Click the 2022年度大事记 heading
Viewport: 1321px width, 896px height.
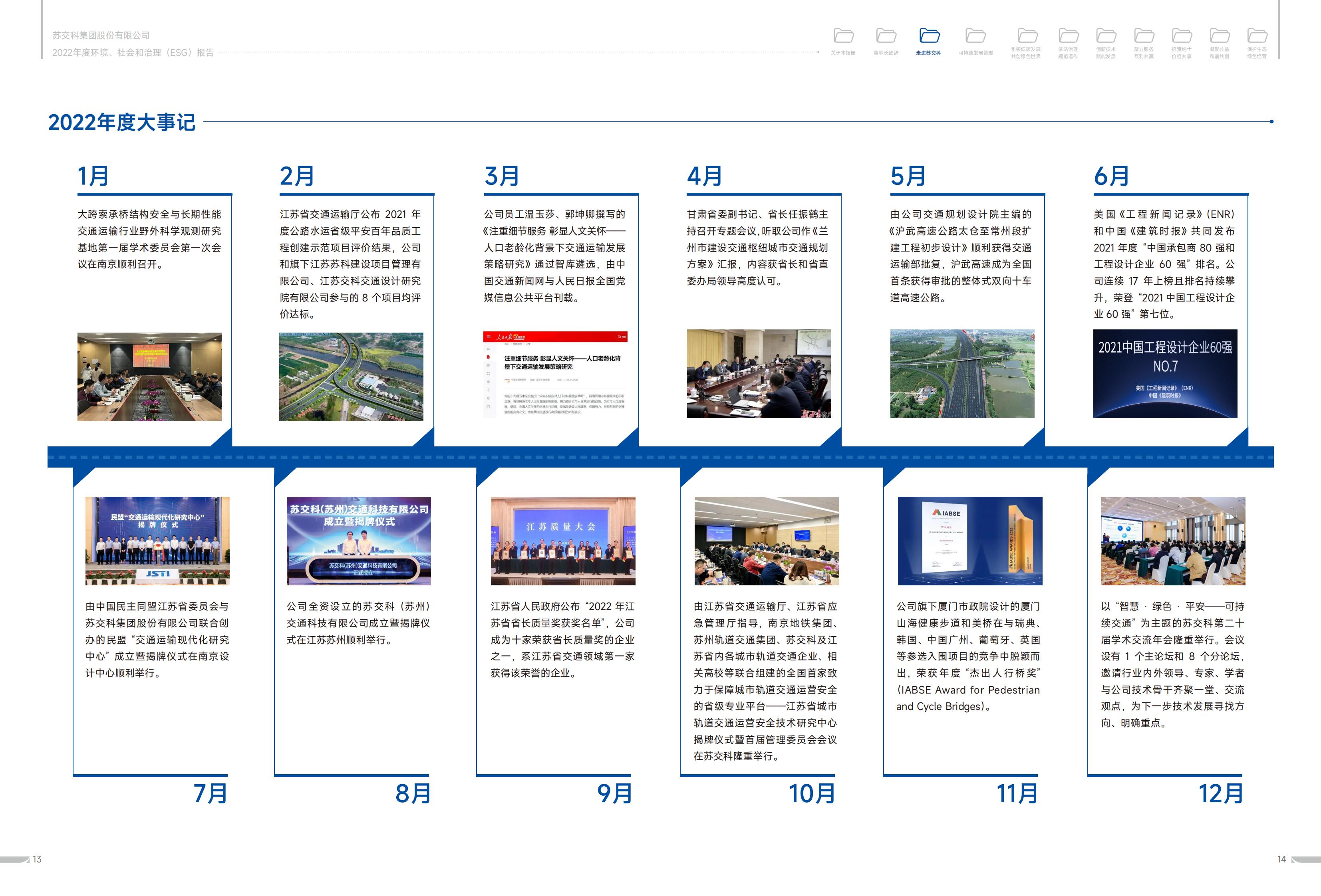pyautogui.click(x=122, y=122)
